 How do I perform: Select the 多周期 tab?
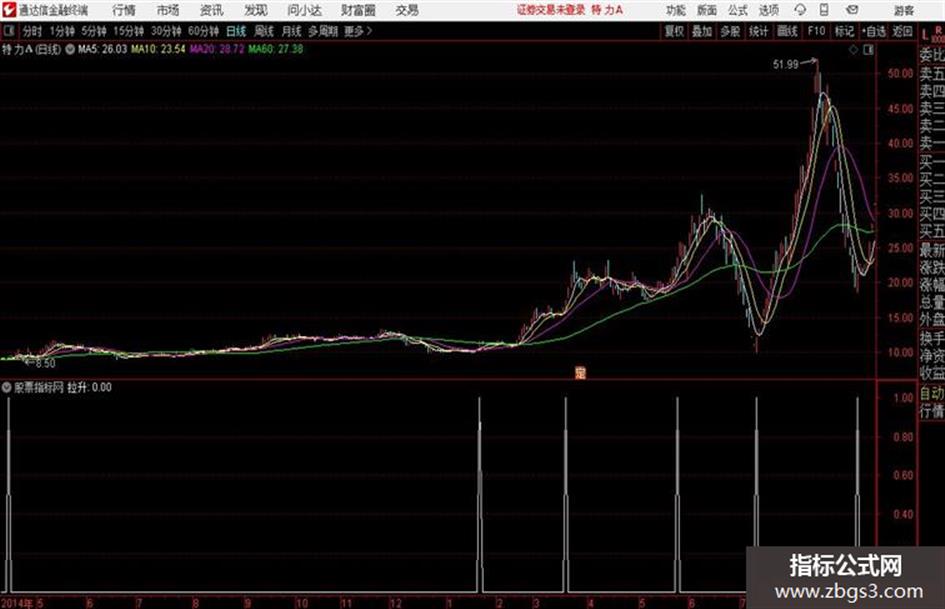pos(323,31)
